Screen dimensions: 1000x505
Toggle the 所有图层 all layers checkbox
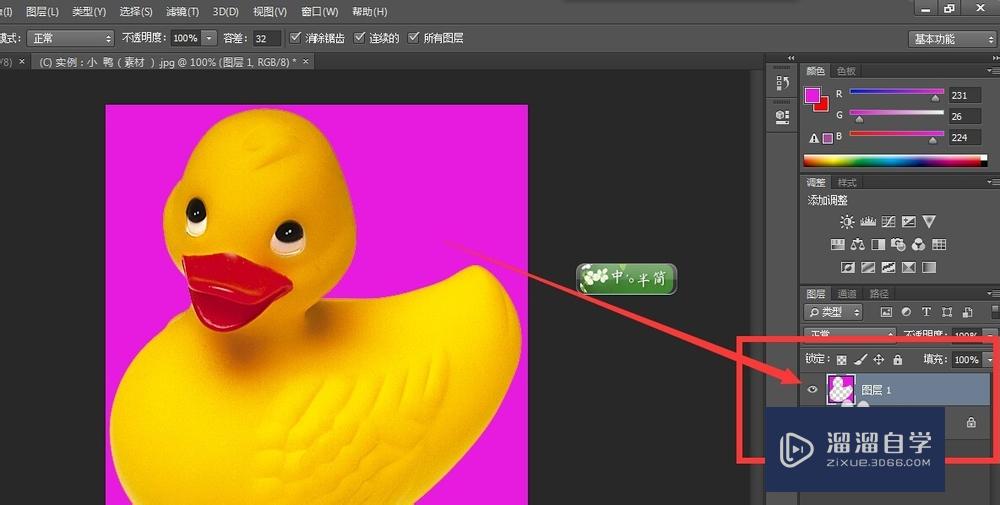point(414,38)
